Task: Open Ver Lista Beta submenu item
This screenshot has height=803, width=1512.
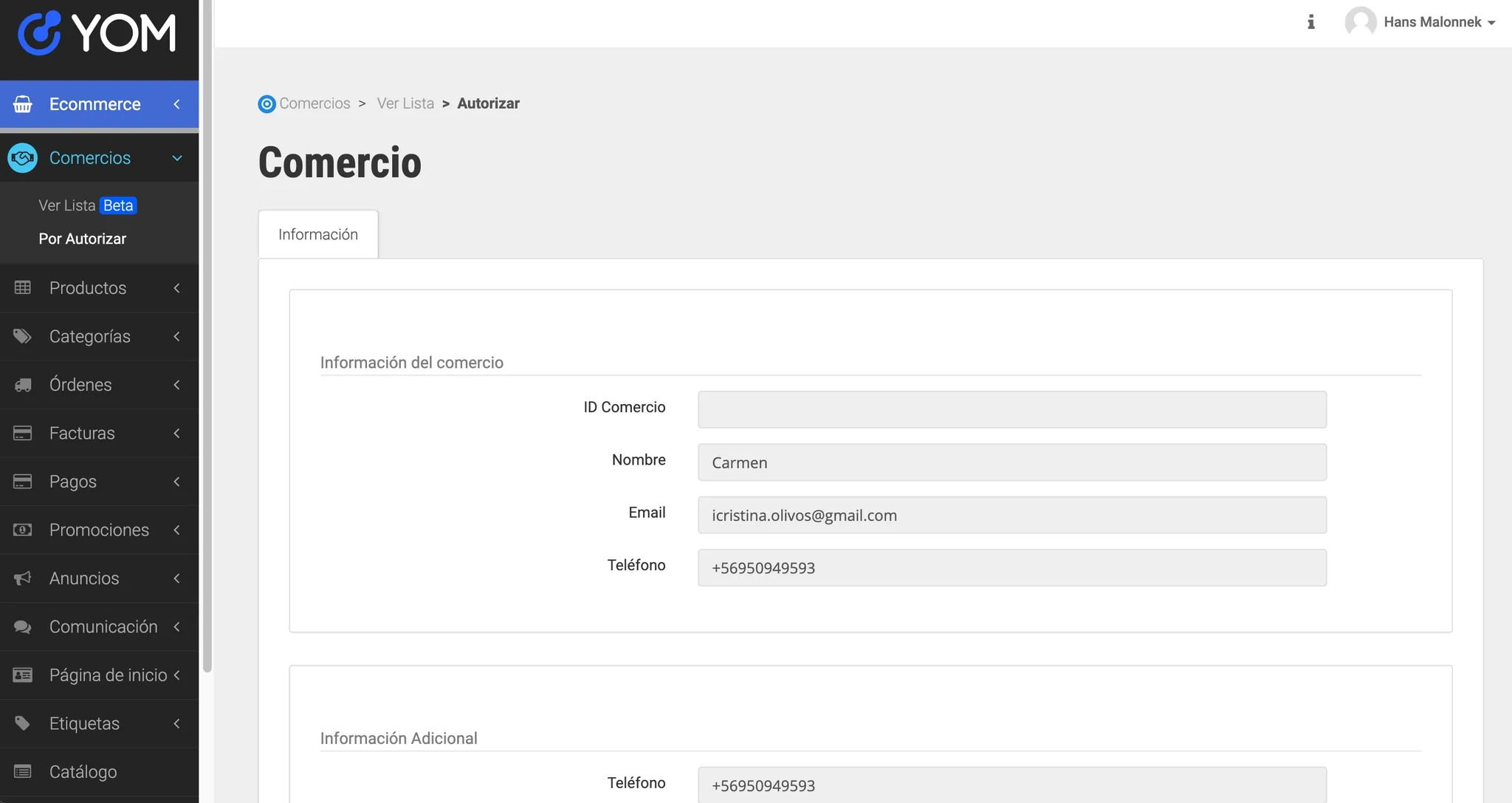Action: [87, 205]
